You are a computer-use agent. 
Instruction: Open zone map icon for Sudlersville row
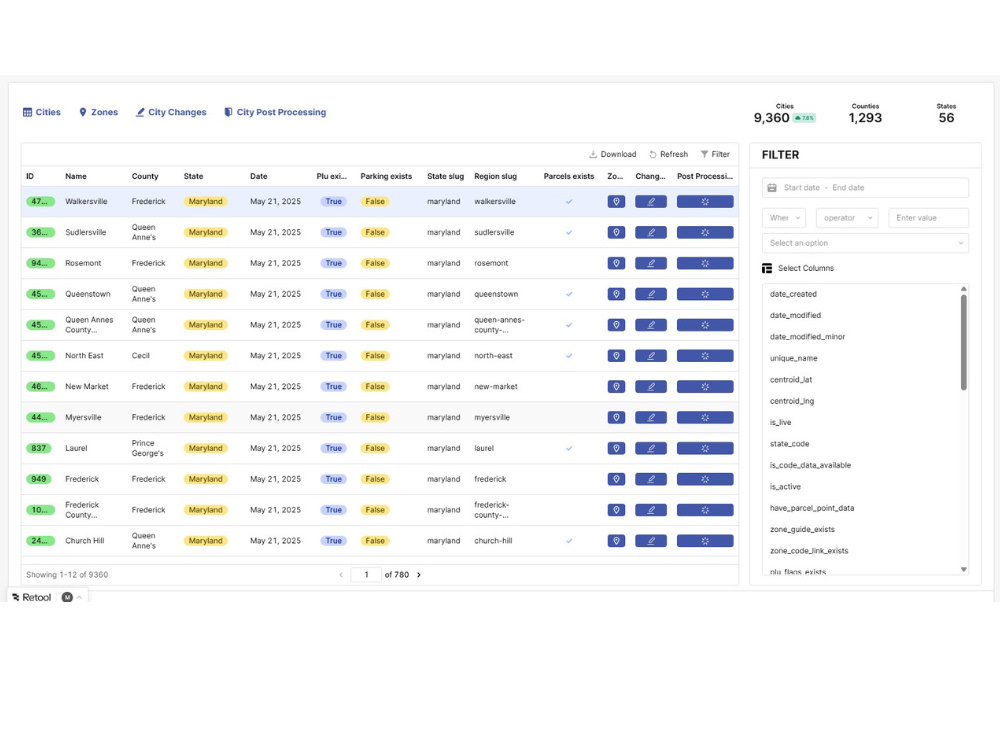click(x=616, y=232)
